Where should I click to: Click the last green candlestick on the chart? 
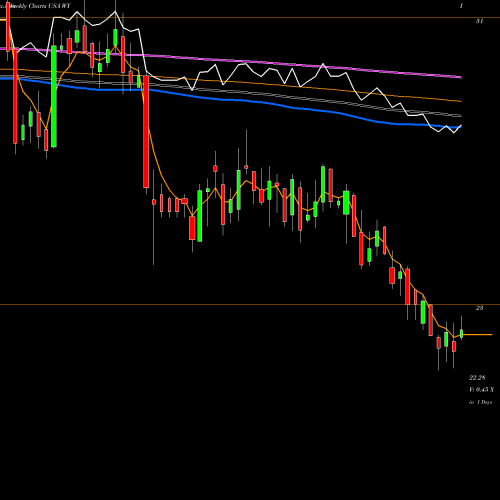tap(462, 333)
